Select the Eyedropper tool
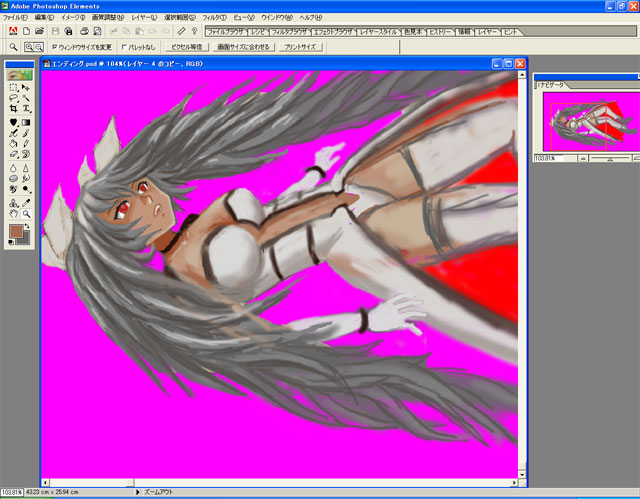This screenshot has width=640, height=499. 26,203
